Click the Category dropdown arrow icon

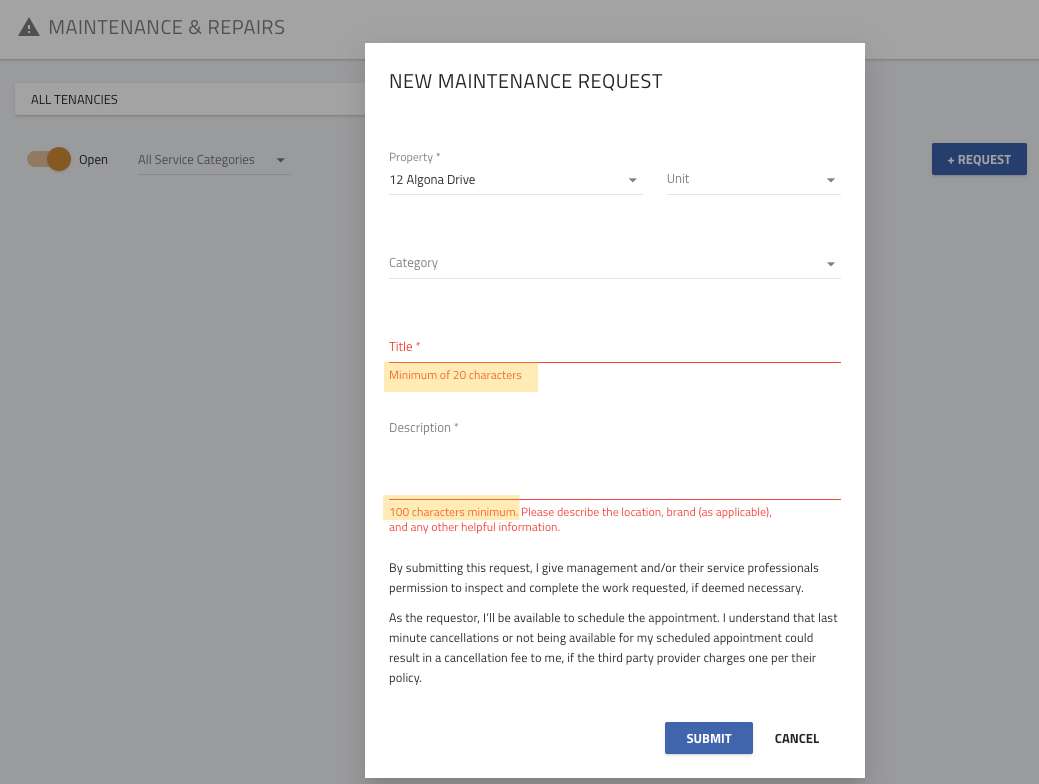[x=830, y=264]
